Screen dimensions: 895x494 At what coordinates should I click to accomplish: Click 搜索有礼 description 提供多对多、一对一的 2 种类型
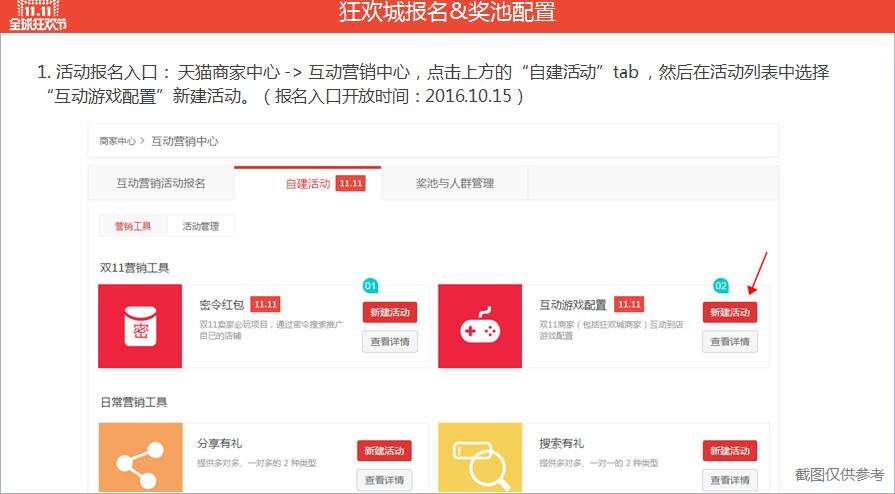(x=599, y=463)
